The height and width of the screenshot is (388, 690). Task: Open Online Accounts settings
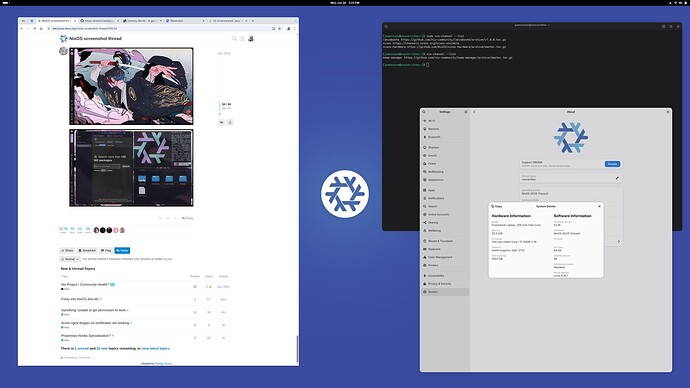pyautogui.click(x=445, y=214)
